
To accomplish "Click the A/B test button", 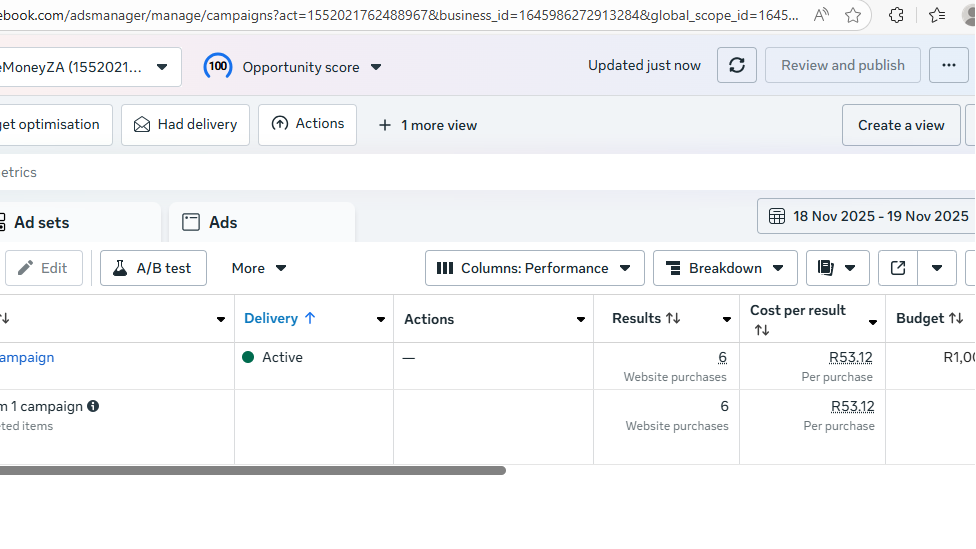I will tap(153, 268).
